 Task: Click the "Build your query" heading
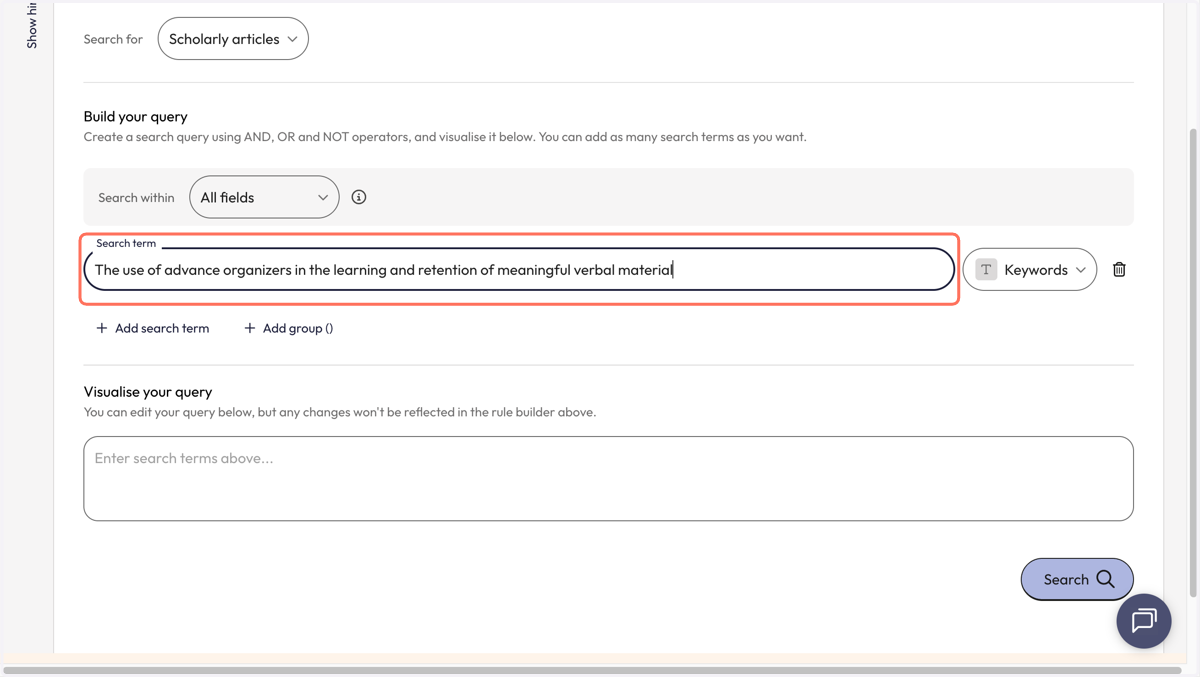pyautogui.click(x=135, y=116)
